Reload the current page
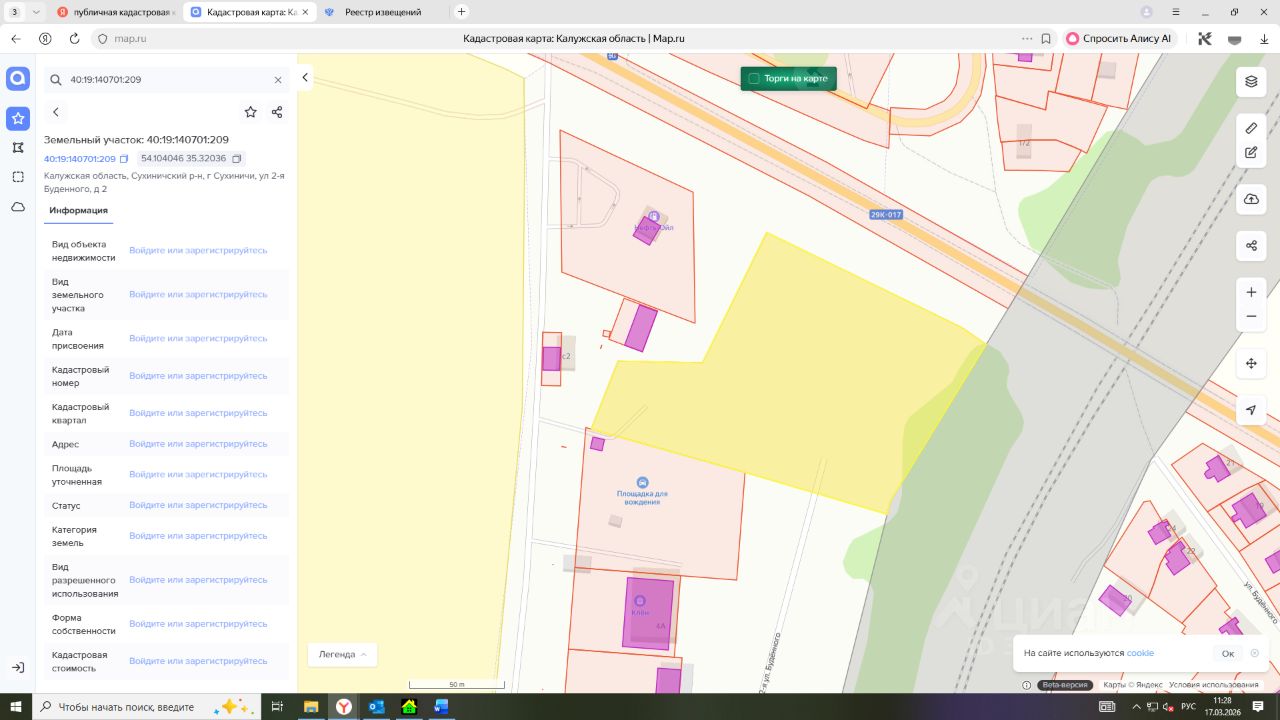Image resolution: width=1280 pixels, height=720 pixels. (74, 39)
